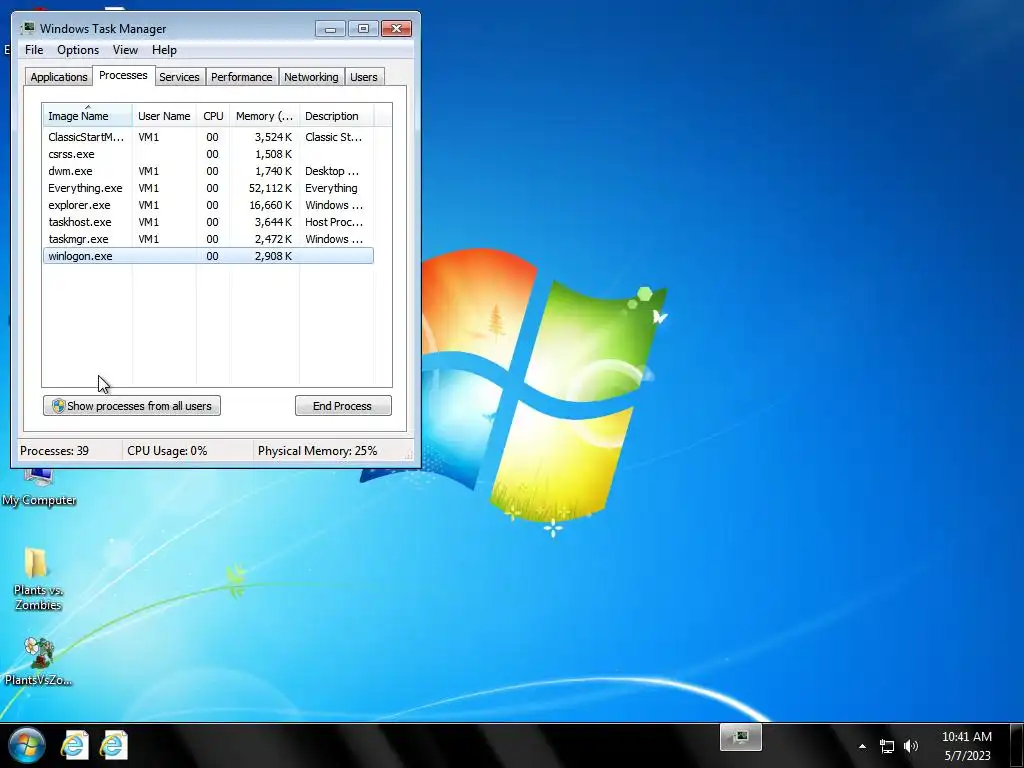Open the Help menu
1024x768 pixels.
pyautogui.click(x=164, y=50)
